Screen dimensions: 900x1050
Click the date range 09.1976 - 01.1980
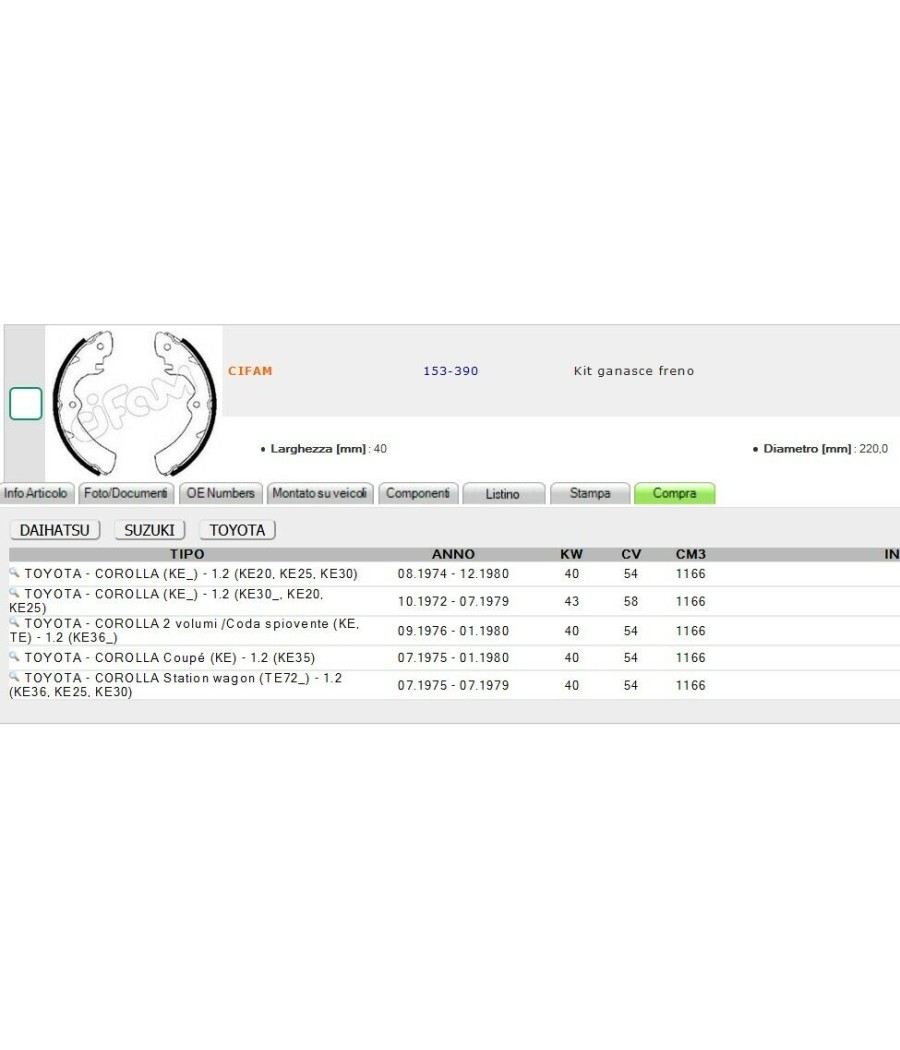point(453,631)
